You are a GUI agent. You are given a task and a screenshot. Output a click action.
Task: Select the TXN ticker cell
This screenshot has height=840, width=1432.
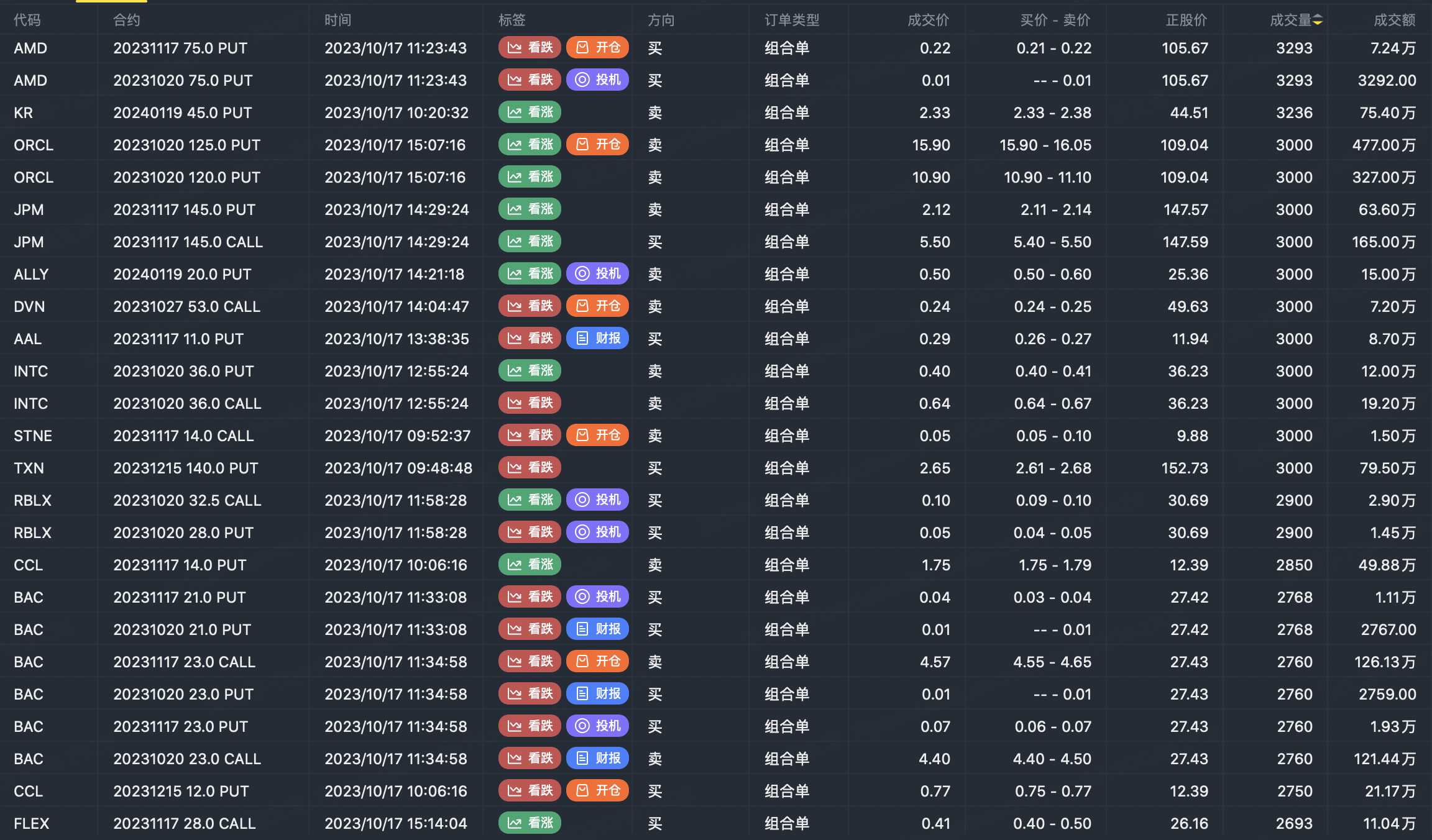tap(29, 468)
